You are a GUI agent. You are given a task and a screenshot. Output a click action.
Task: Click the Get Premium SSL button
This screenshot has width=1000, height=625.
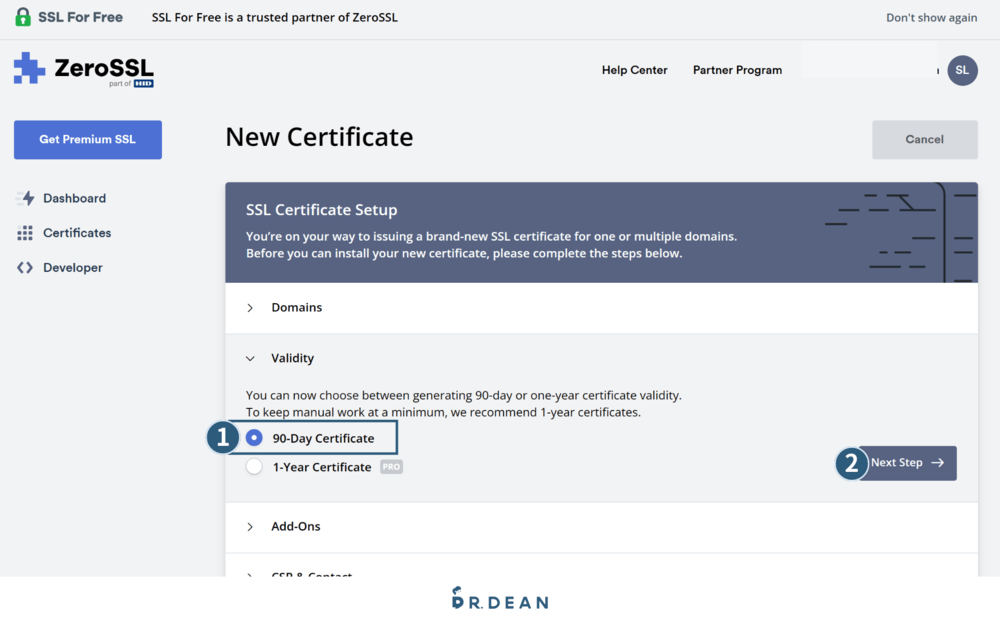click(x=87, y=140)
